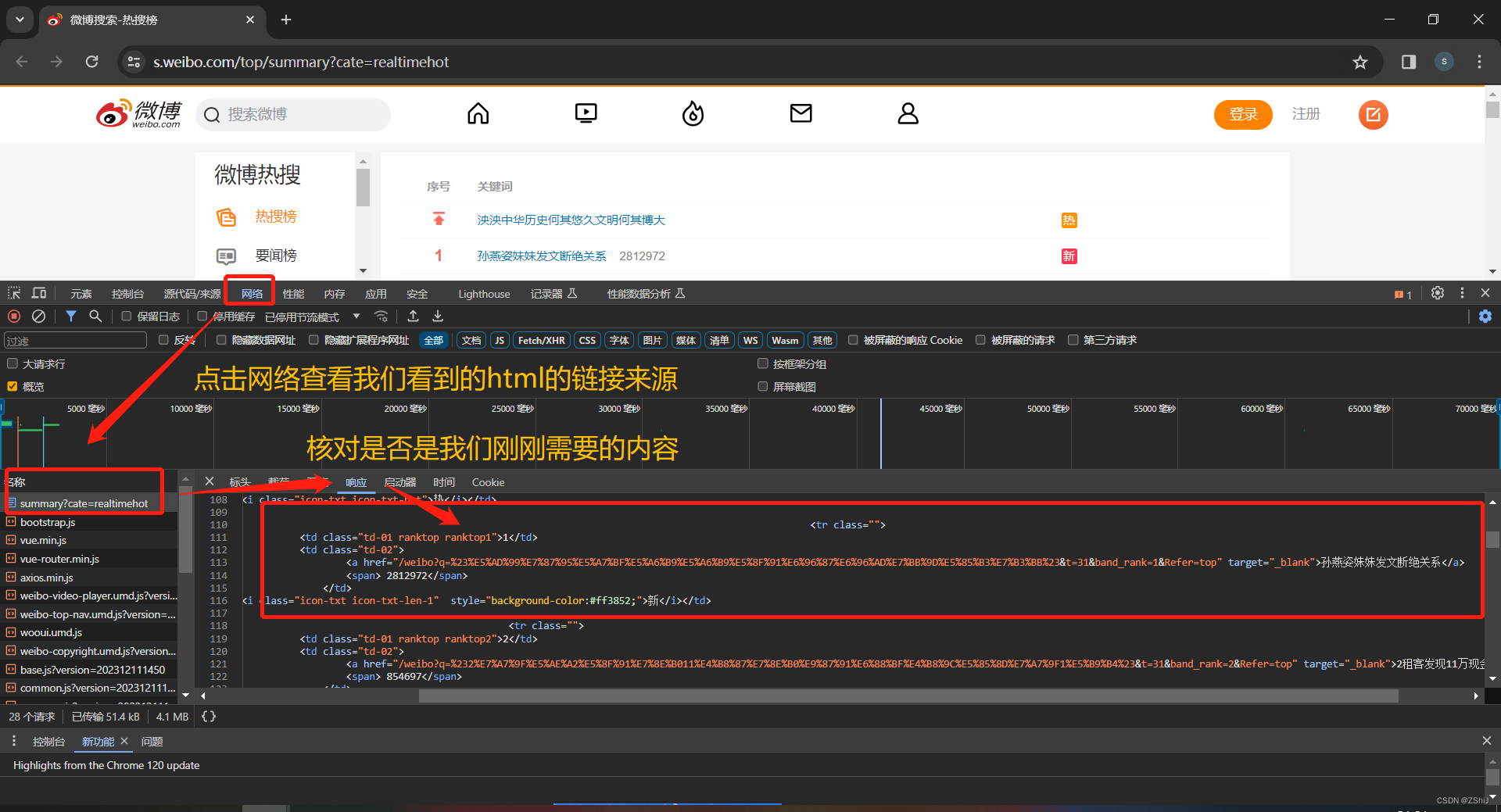Select the vue.min.js request
Viewport: 1501px width, 812px height.
(x=43, y=540)
